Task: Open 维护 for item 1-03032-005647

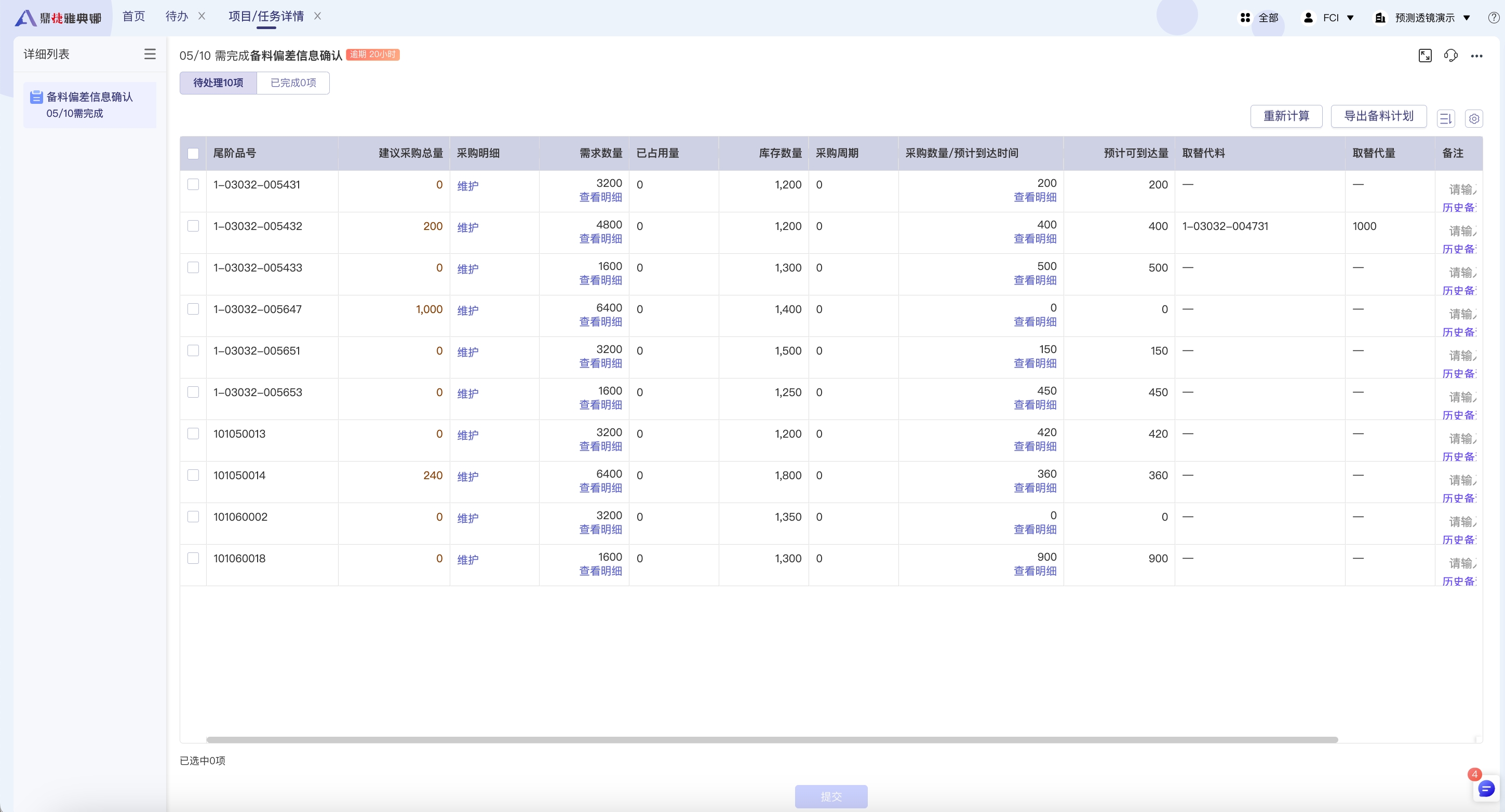Action: [x=467, y=311]
